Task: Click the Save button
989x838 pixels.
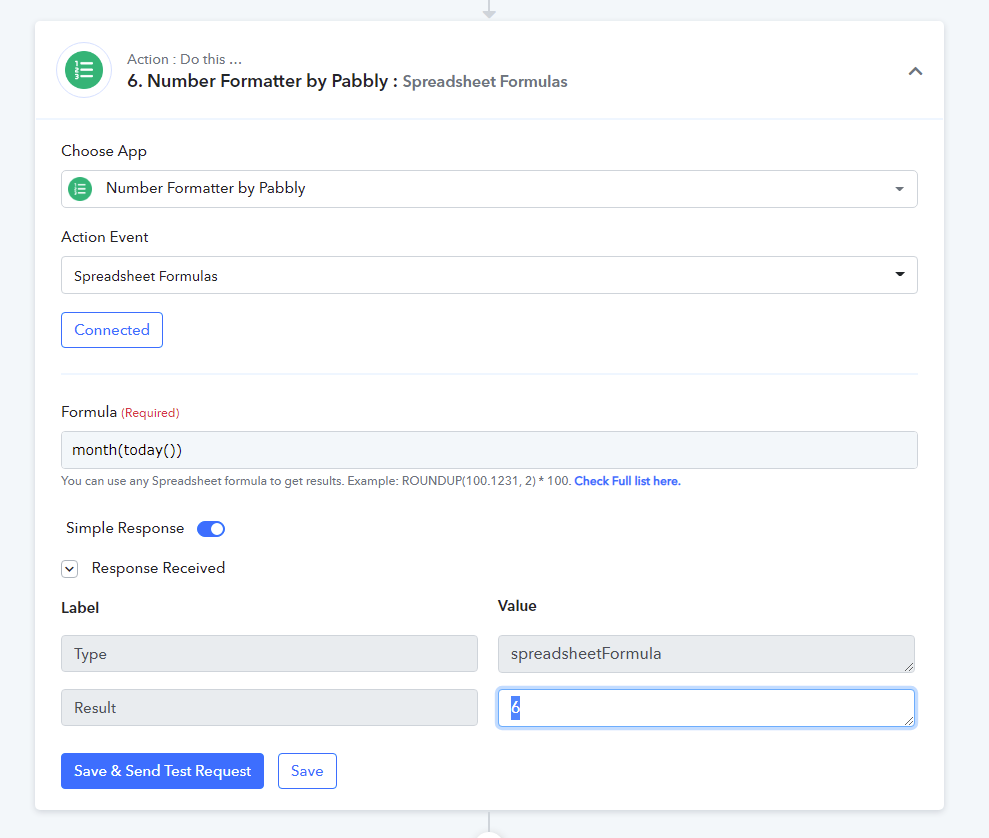Action: point(307,771)
